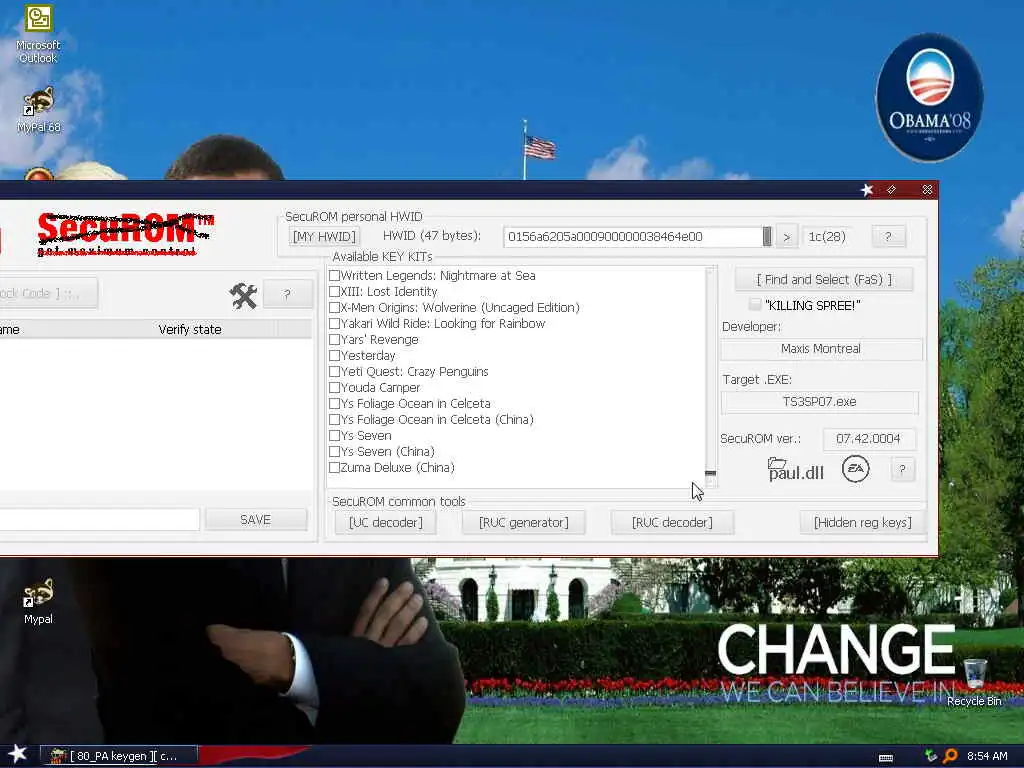Screen dimensions: 1024x768
Task: Click the 80_PA keygen taskbar button
Action: 119,756
